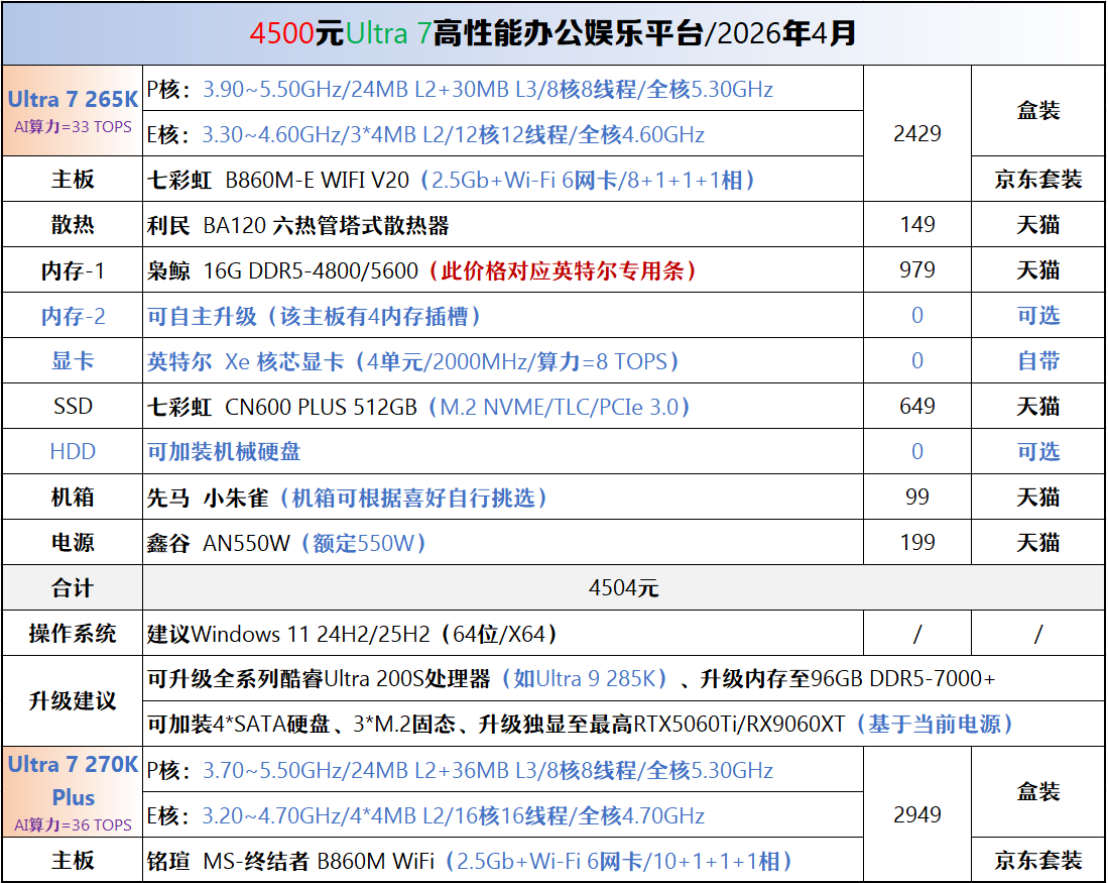The width and height of the screenshot is (1108, 883).
Task: Click 可选 in the HDD row
Action: click(x=1038, y=451)
